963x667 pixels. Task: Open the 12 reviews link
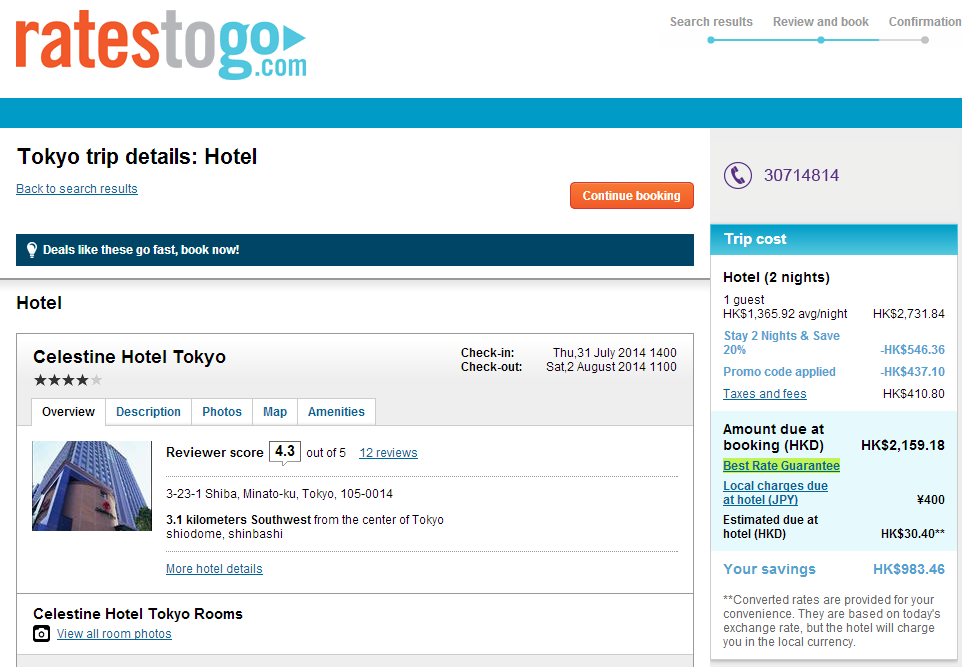[388, 453]
